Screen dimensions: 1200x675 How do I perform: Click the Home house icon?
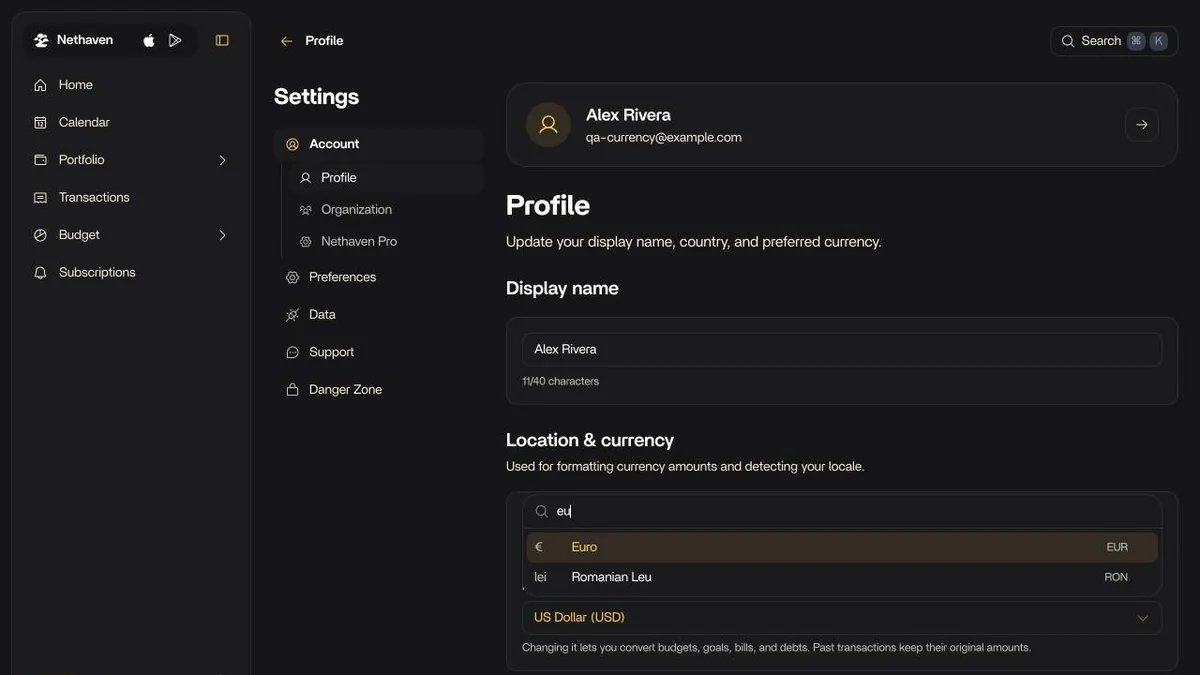[x=40, y=85]
